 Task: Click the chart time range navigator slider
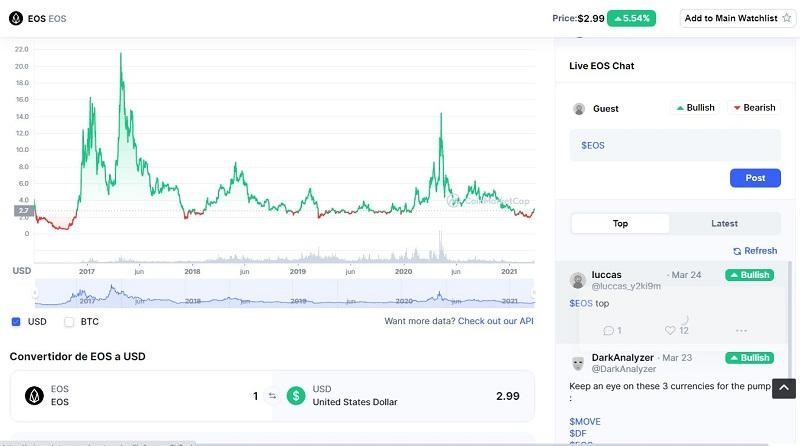tap(284, 293)
